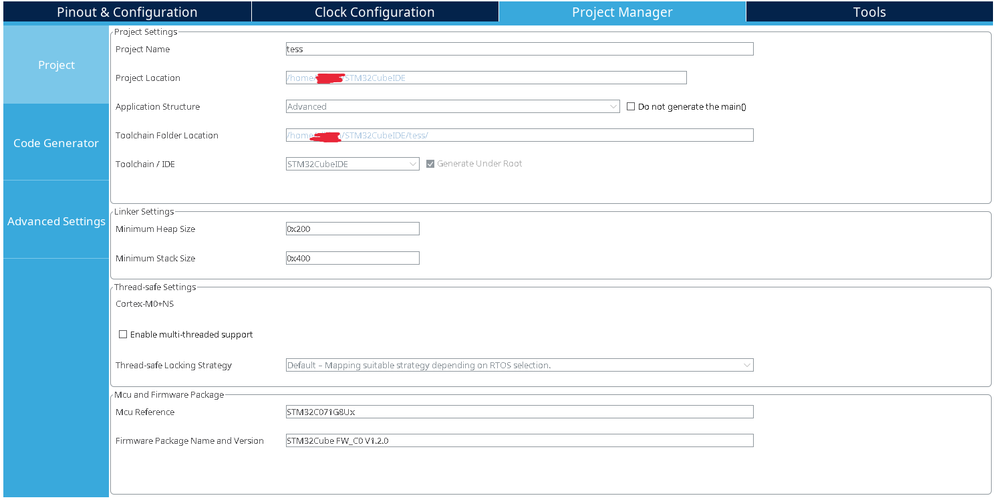Click the Minimum Stack Size label
The image size is (999, 502).
(155, 258)
